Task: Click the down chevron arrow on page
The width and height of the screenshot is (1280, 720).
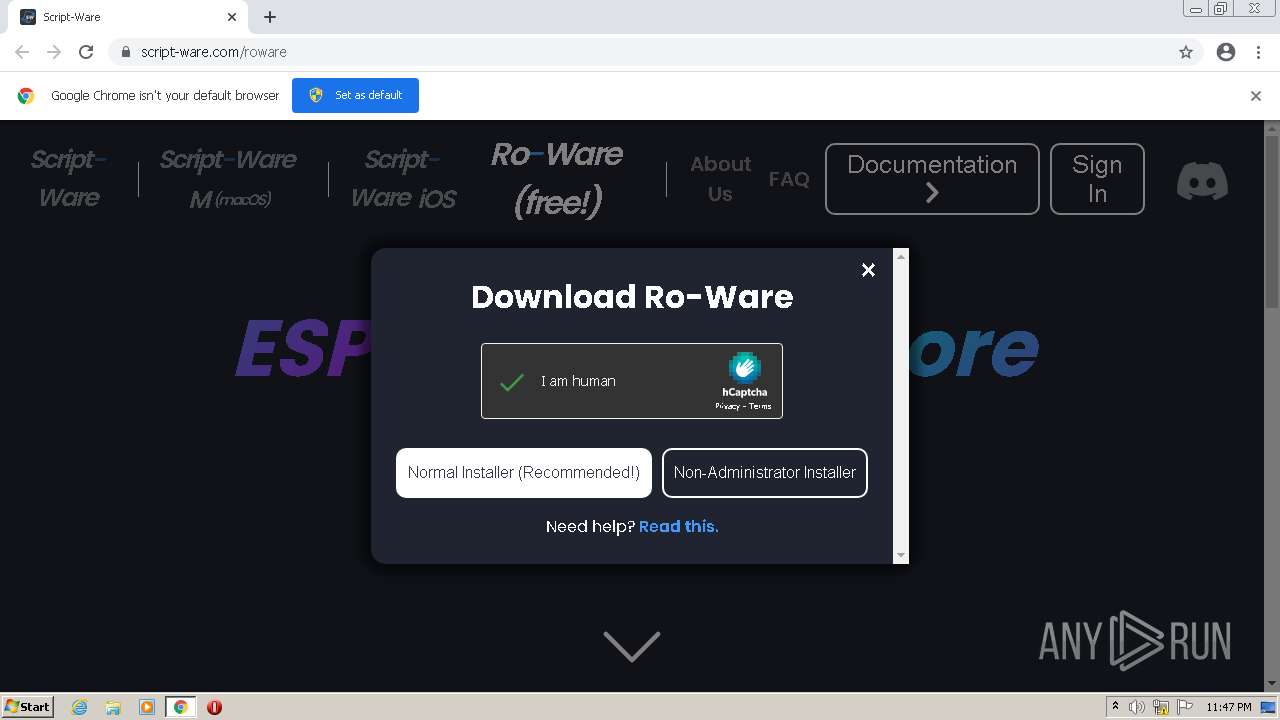Action: pos(632,646)
